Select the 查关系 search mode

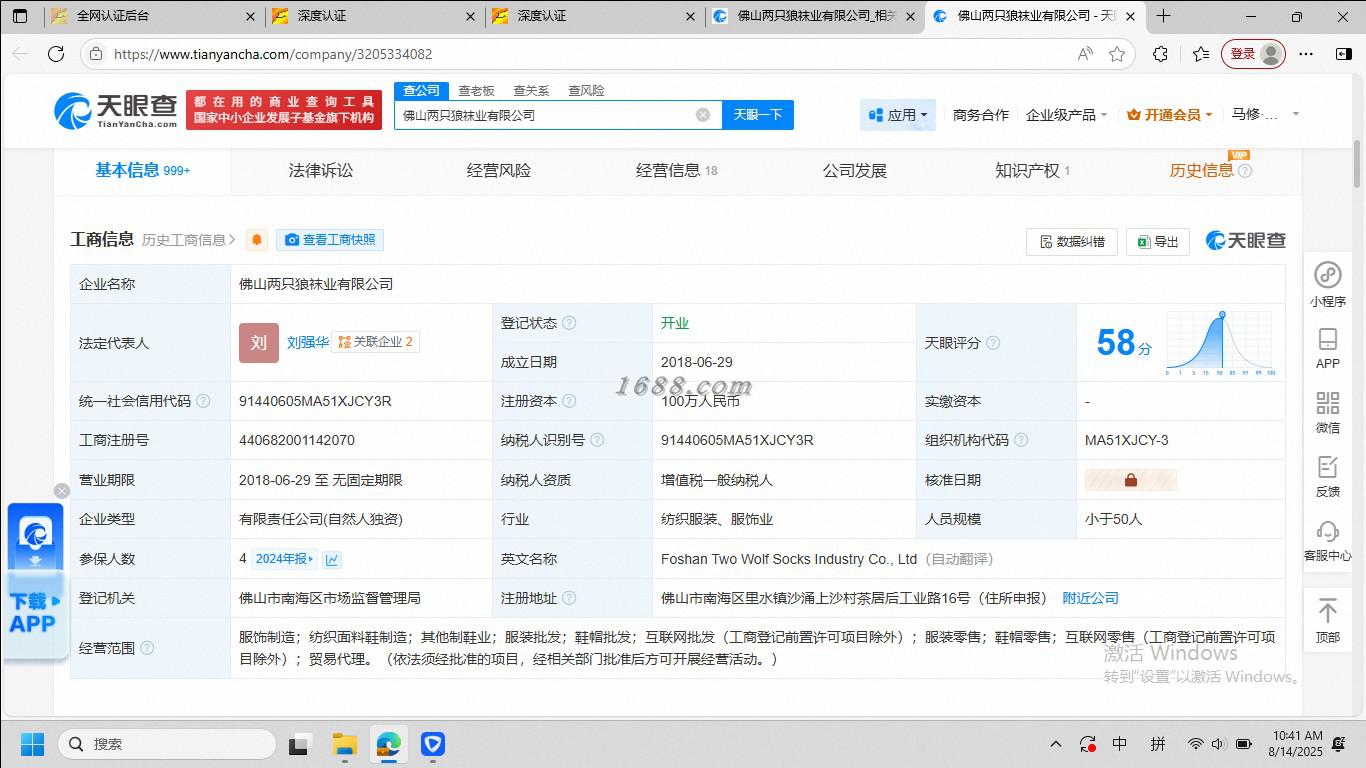coord(531,91)
